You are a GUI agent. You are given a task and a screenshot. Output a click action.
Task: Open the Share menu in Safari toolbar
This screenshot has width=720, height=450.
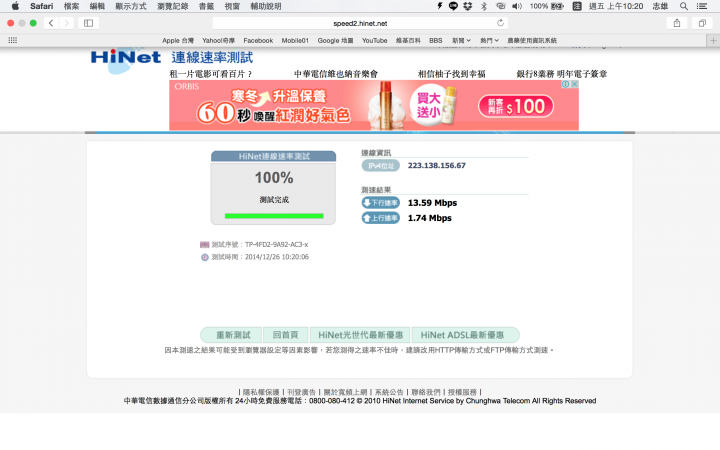pyautogui.click(x=677, y=23)
